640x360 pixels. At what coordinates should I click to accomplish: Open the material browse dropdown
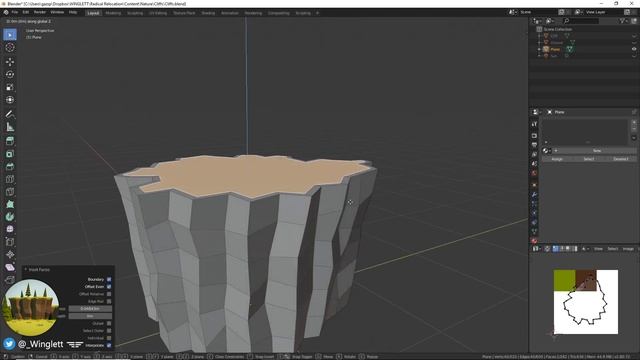click(546, 151)
